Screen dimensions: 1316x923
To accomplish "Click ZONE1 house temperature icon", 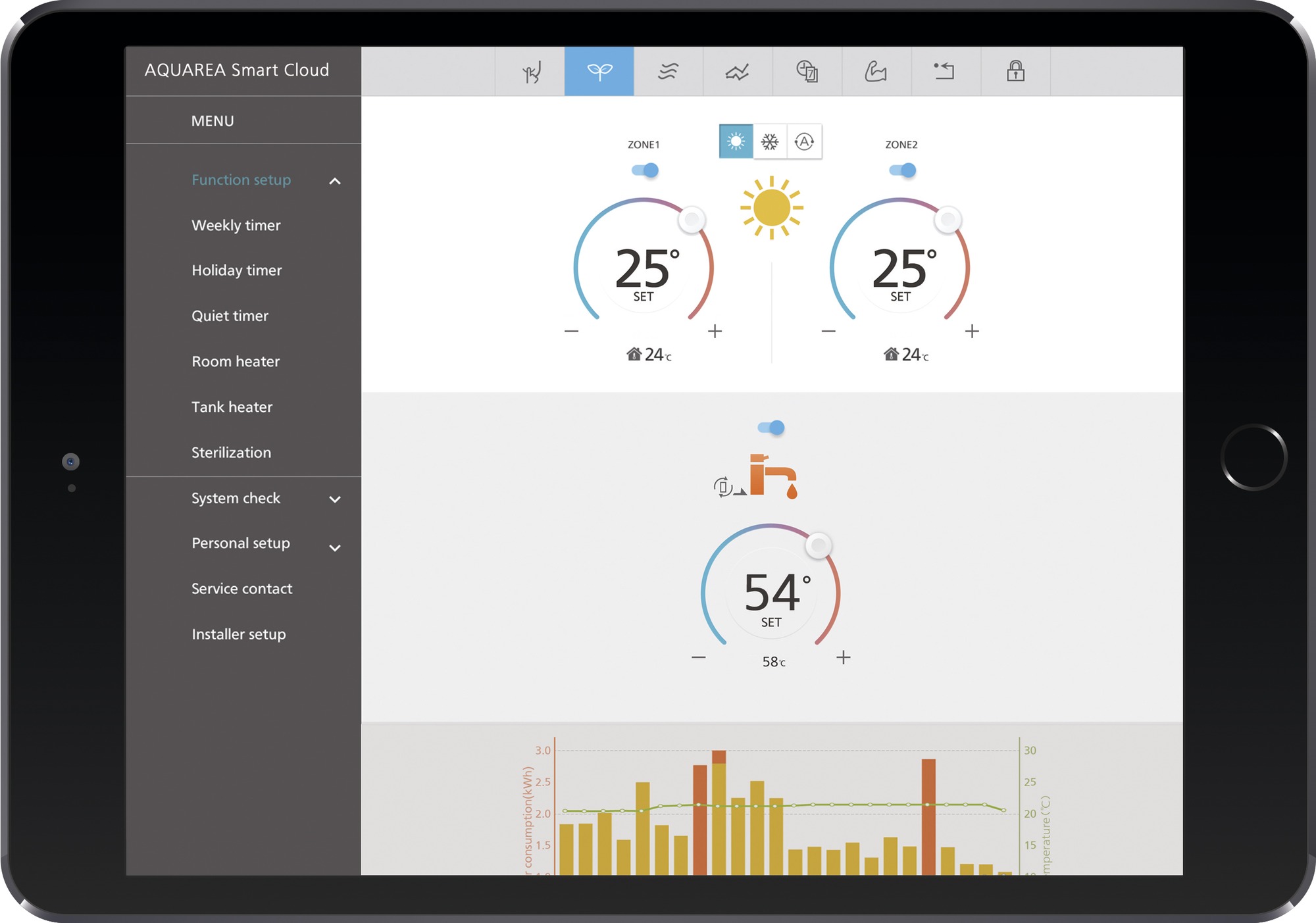I will pyautogui.click(x=634, y=354).
